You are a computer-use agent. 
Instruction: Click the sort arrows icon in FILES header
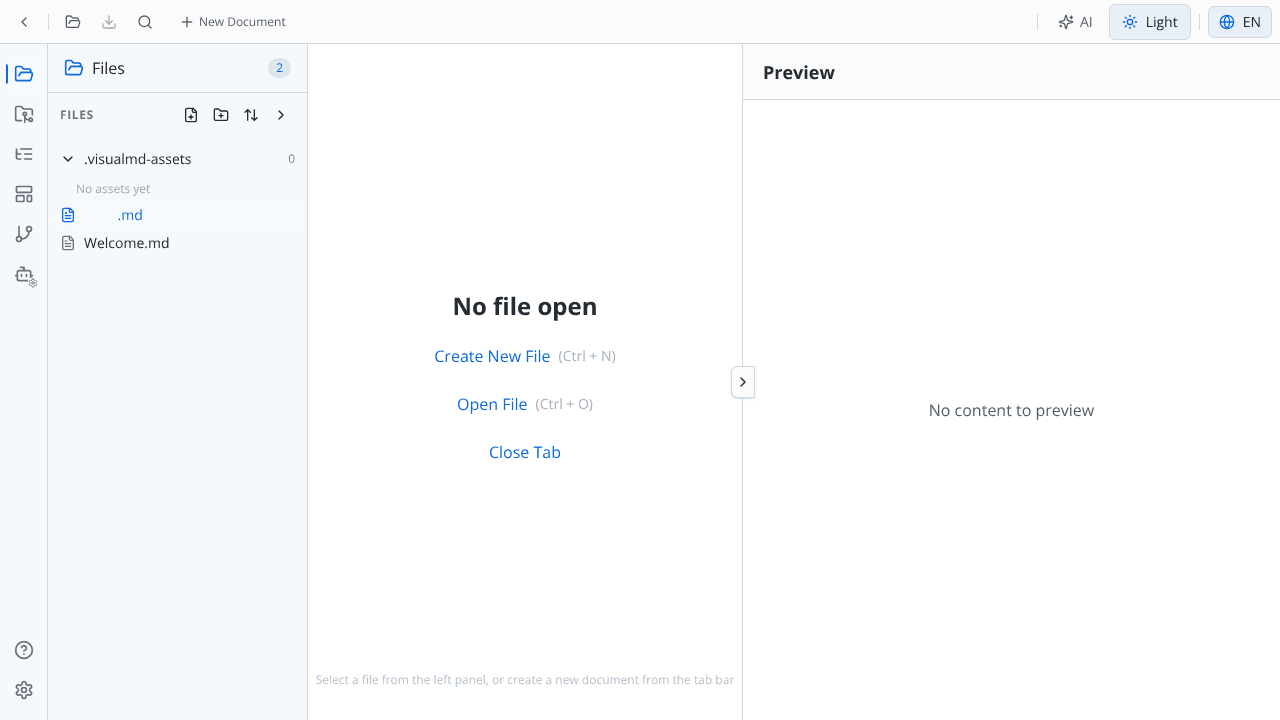pyautogui.click(x=251, y=115)
